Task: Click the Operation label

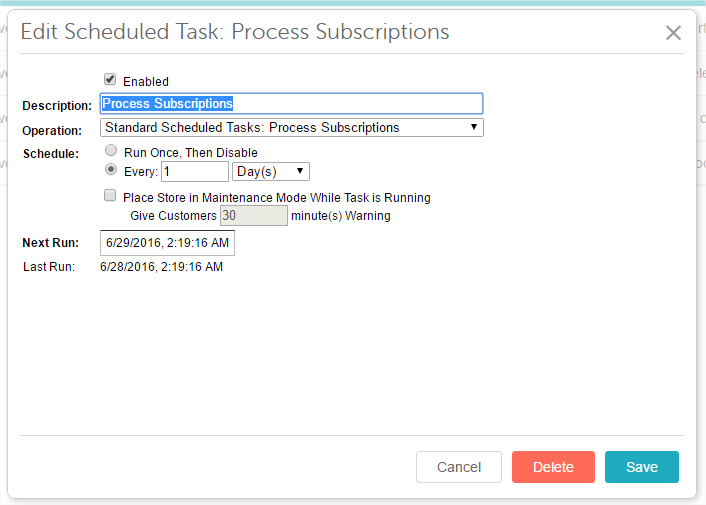Action: click(52, 131)
